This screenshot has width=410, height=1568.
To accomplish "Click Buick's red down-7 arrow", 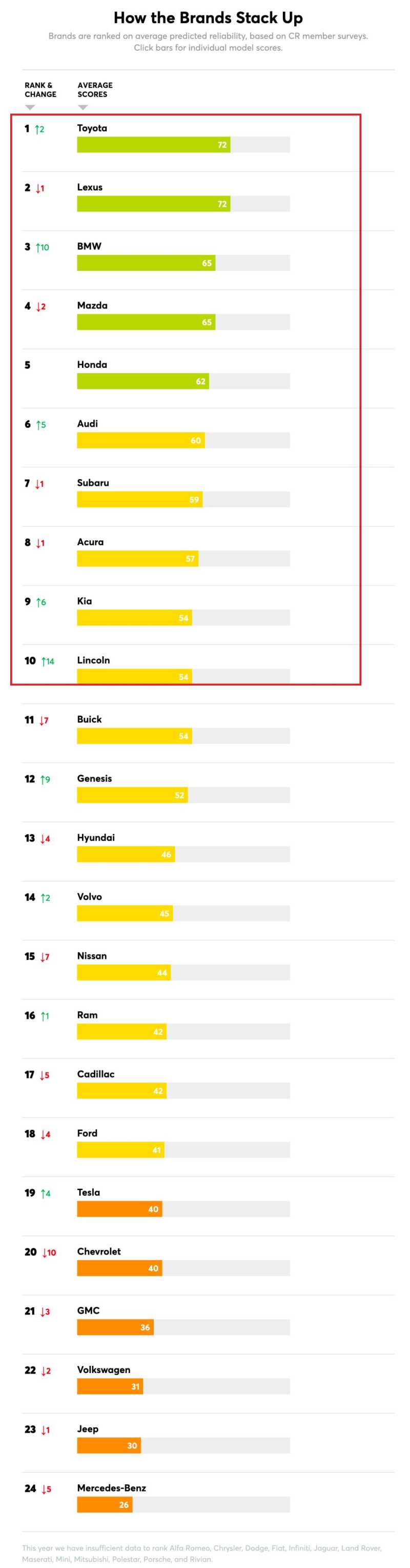I will (x=41, y=720).
